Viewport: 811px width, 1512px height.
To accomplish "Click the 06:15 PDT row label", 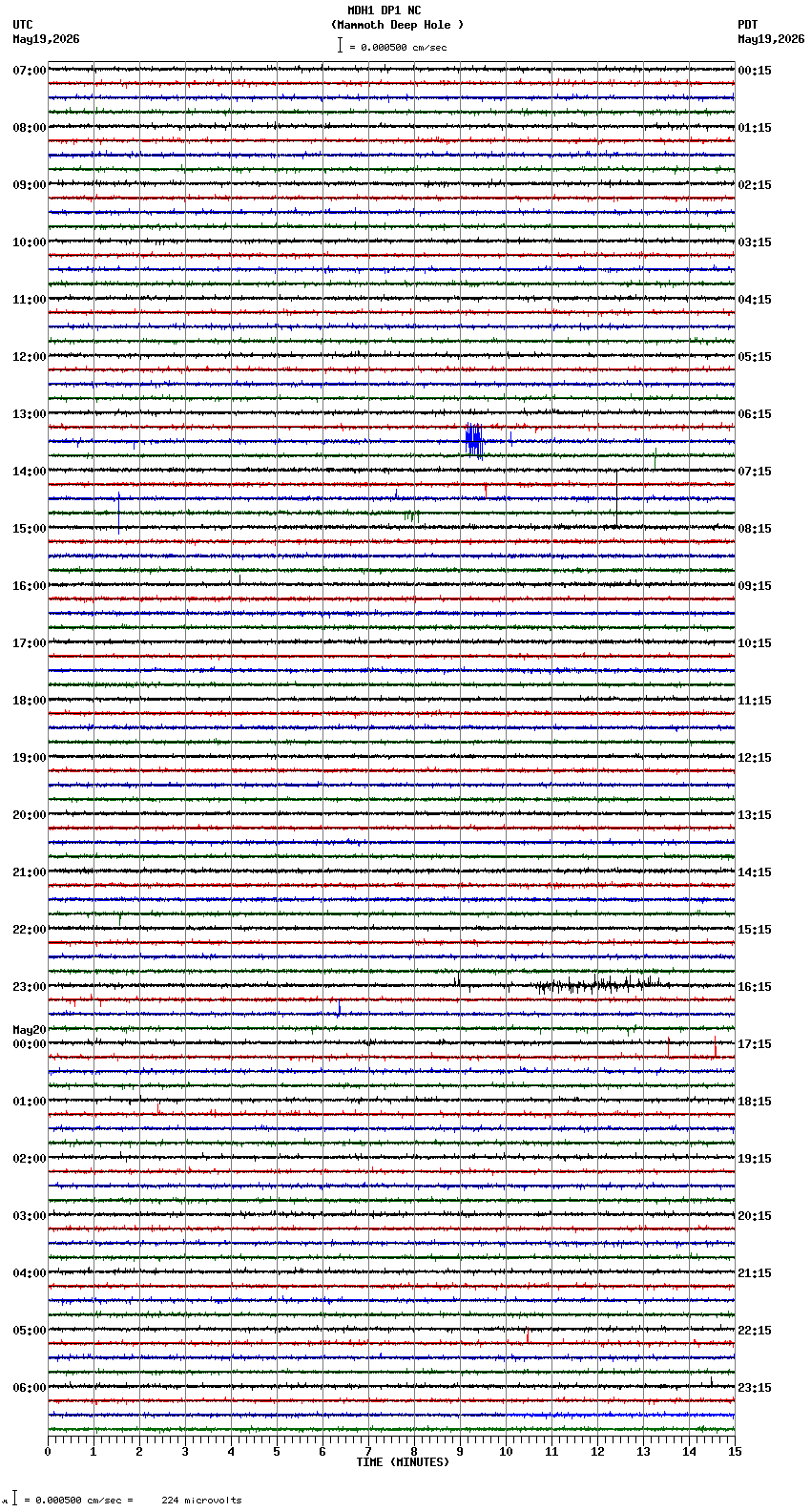I will (755, 414).
